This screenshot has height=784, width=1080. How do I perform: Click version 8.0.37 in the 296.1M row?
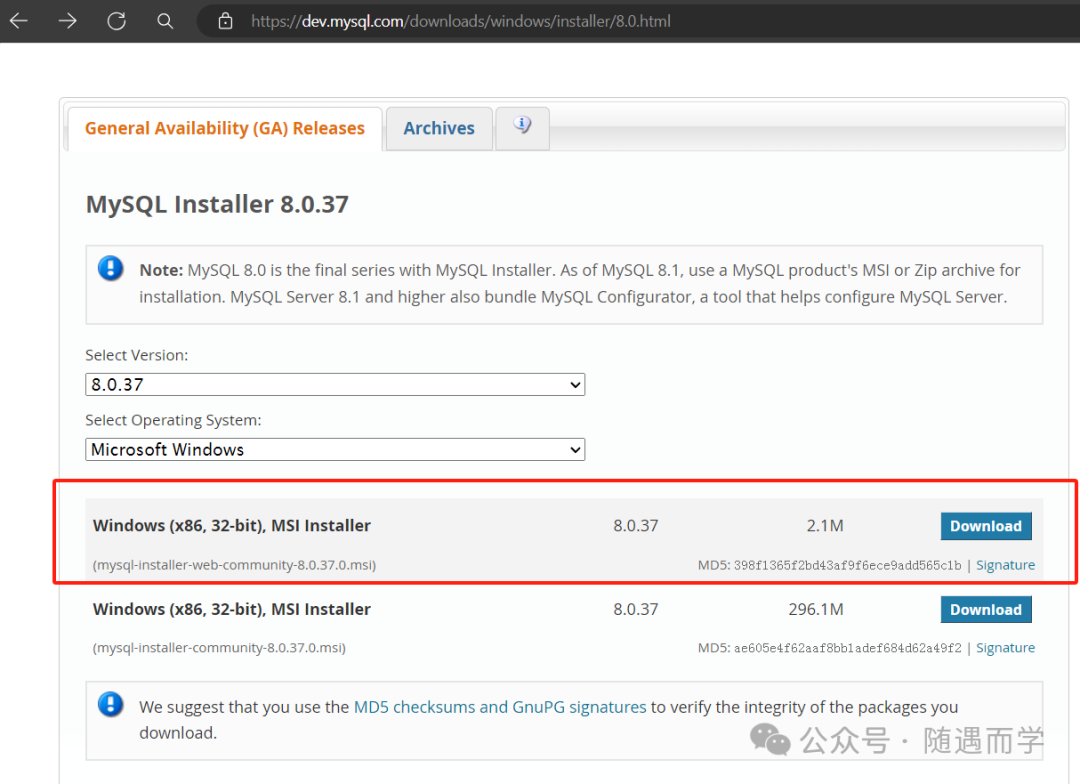coord(635,609)
